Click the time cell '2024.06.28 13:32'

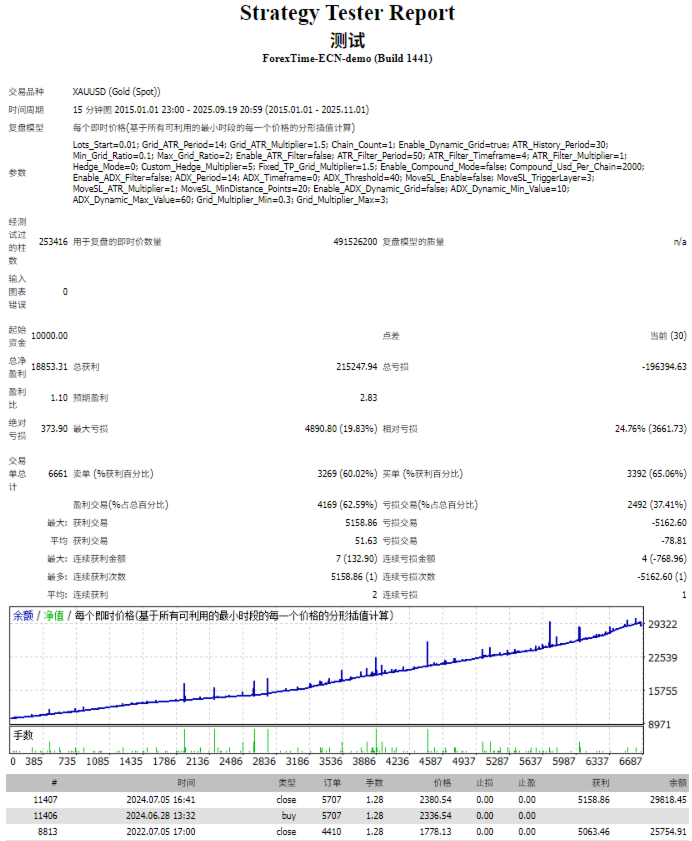coord(161,816)
